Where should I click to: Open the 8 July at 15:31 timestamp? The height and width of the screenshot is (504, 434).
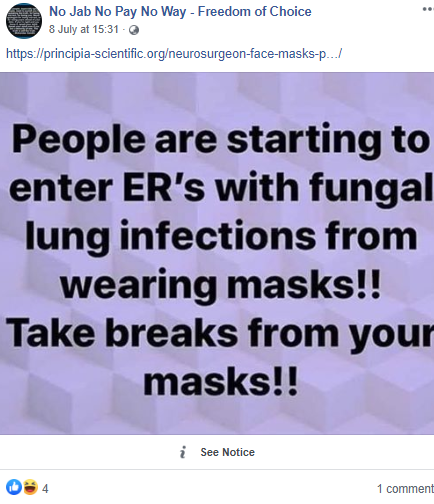point(84,29)
